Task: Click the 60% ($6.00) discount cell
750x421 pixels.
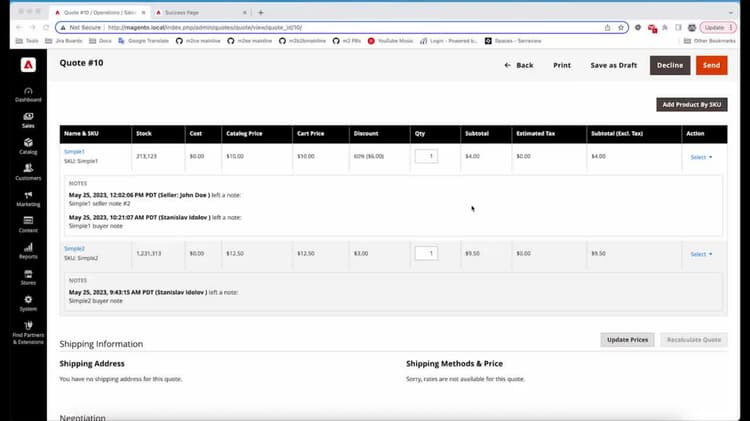Action: 369,156
